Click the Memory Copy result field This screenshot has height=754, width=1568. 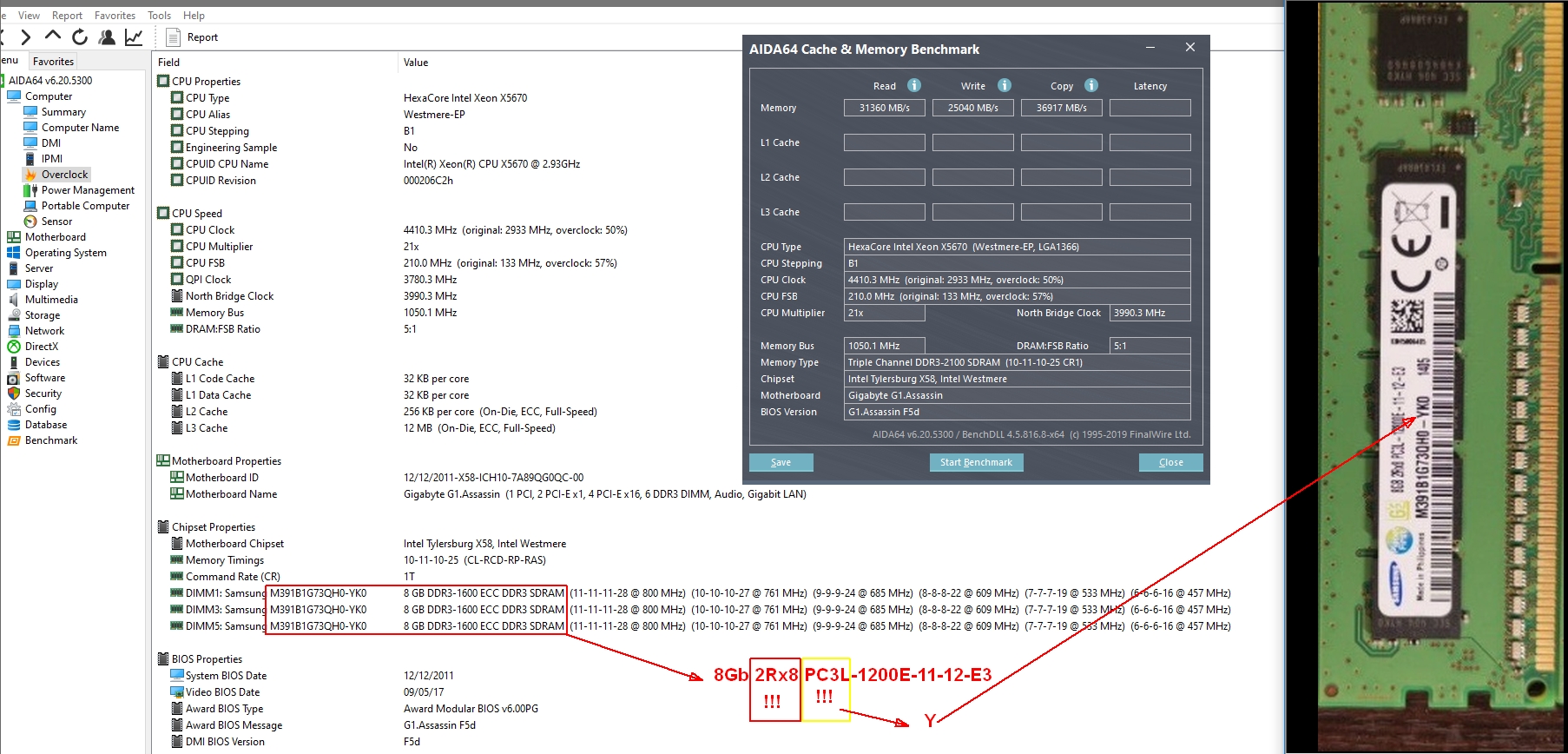coord(1062,108)
